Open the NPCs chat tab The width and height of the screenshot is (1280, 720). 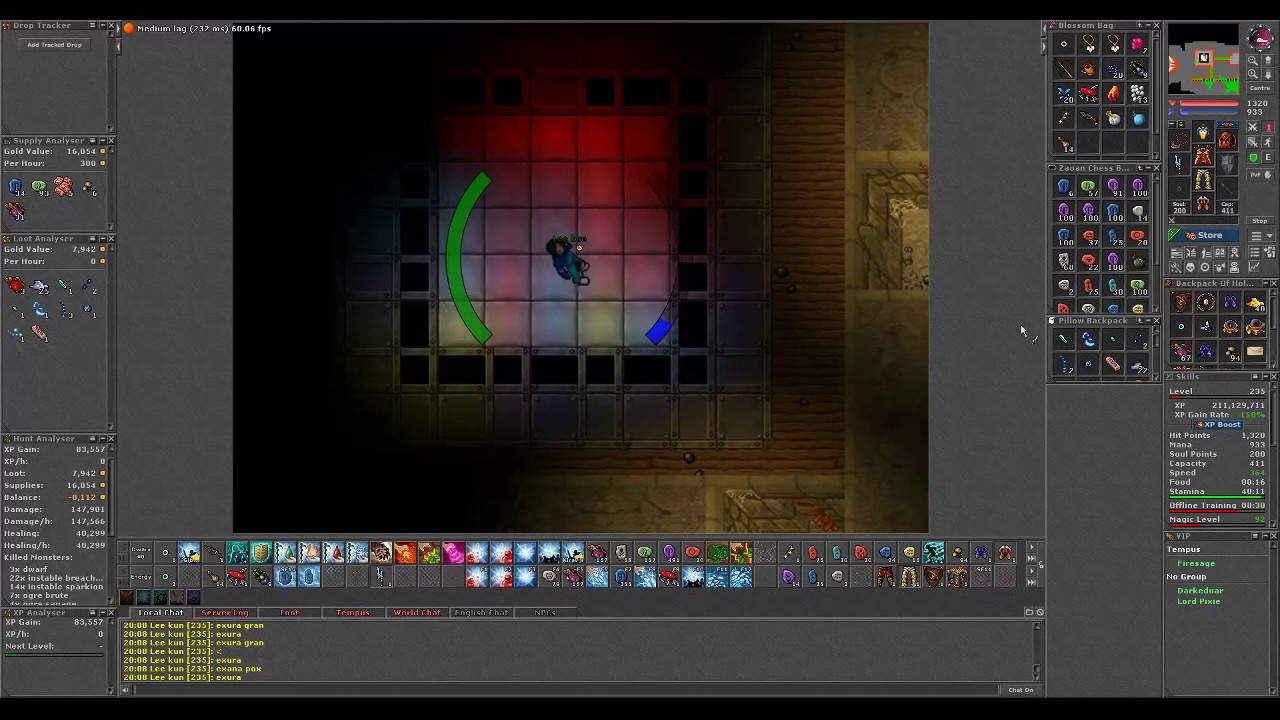(x=545, y=612)
